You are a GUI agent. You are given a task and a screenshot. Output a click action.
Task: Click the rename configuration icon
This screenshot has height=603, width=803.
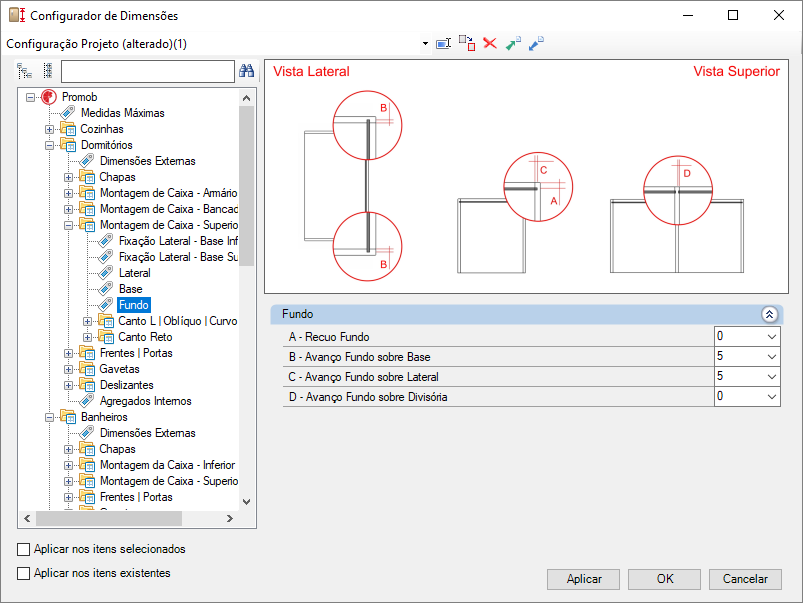[x=444, y=44]
